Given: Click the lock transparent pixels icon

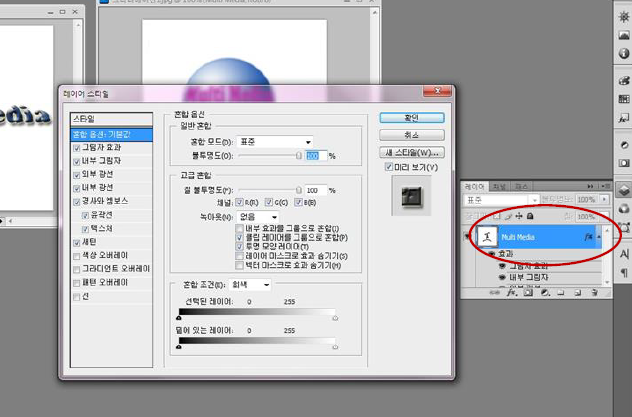Looking at the screenshot, I should pyautogui.click(x=497, y=216).
